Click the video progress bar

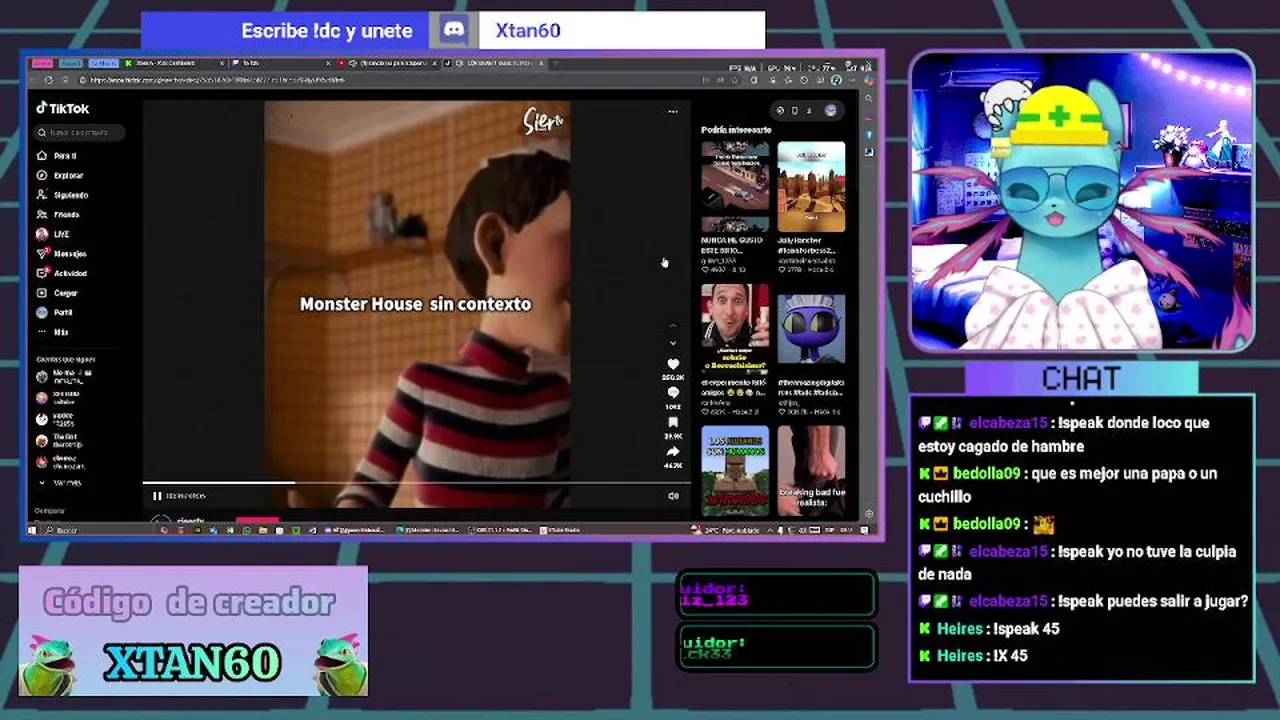(416, 483)
